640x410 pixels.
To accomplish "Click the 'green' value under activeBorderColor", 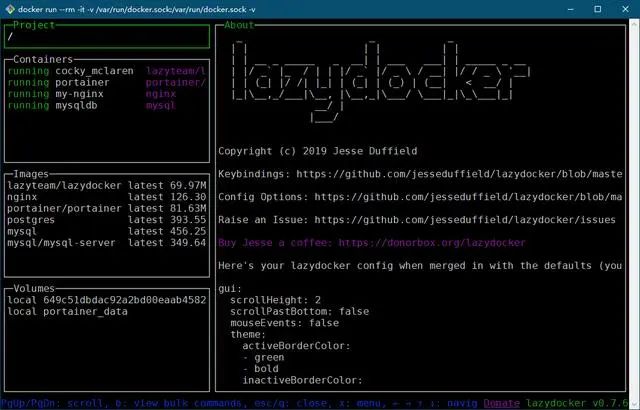I will click(x=269, y=357).
